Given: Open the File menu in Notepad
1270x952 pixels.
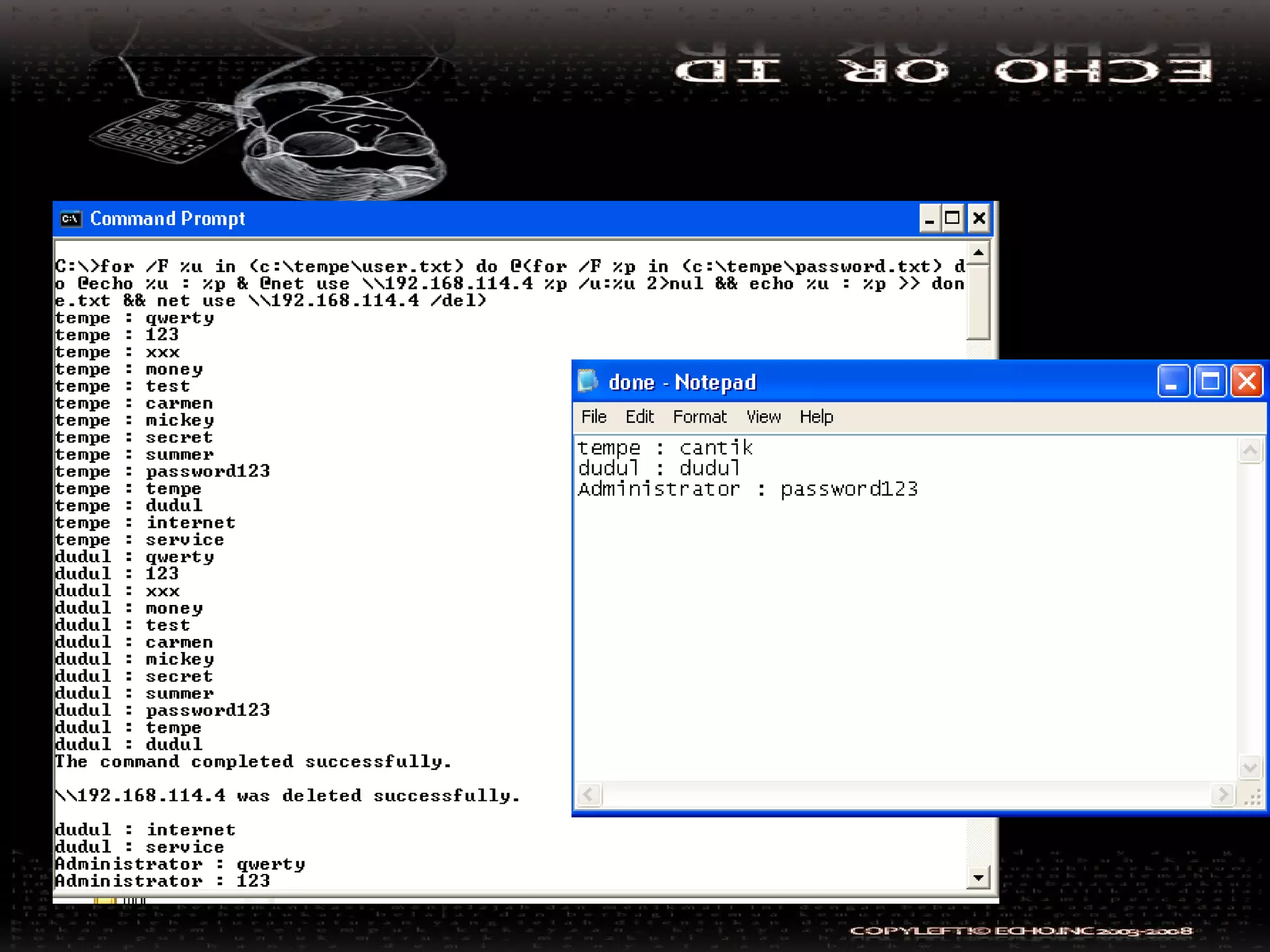Looking at the screenshot, I should (x=593, y=417).
